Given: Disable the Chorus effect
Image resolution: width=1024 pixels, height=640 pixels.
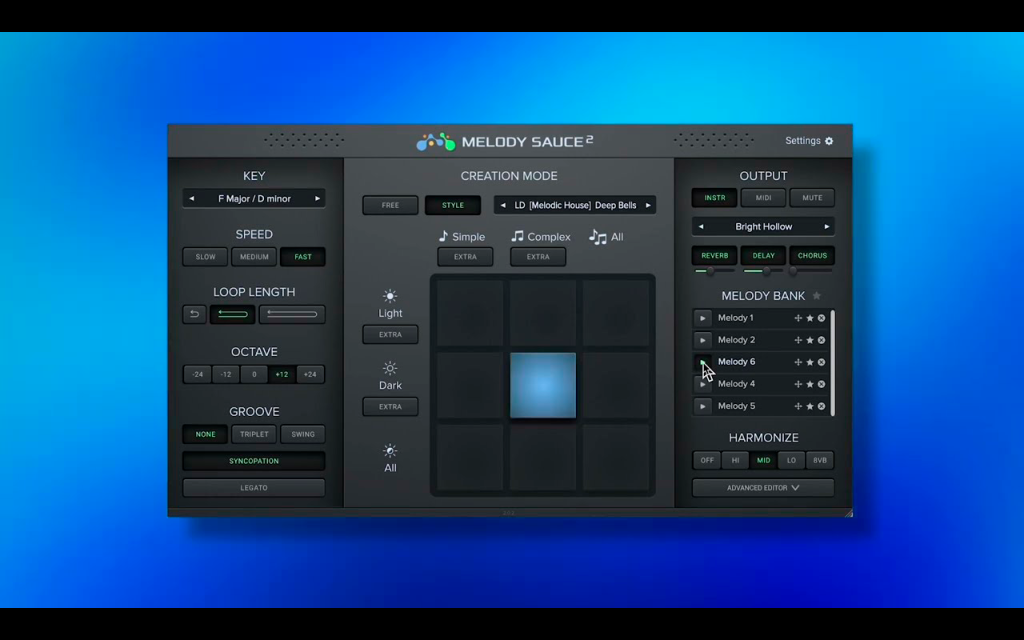Looking at the screenshot, I should coord(812,255).
